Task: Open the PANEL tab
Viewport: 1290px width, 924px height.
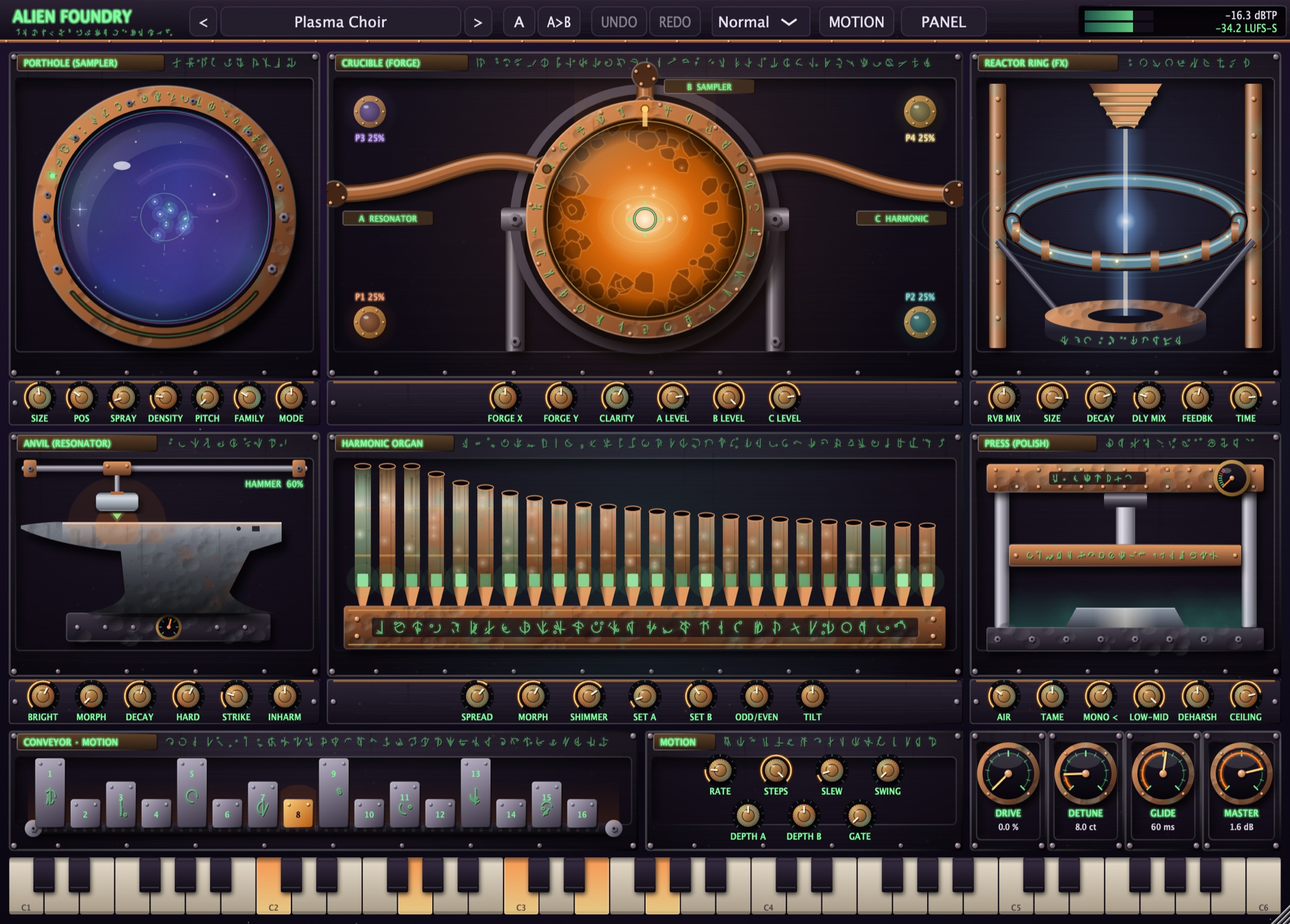Action: [x=943, y=22]
